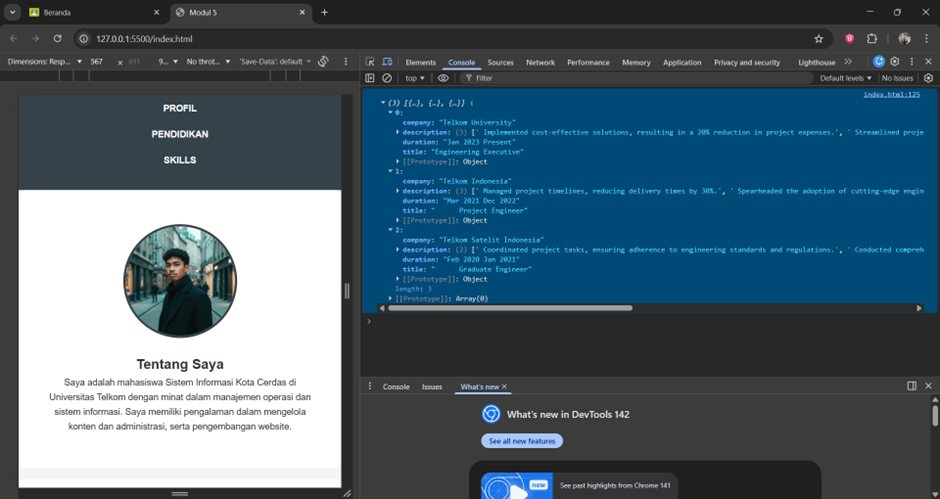The height and width of the screenshot is (499, 940).
Task: Toggle the device toolbar icon
Action: tap(386, 62)
